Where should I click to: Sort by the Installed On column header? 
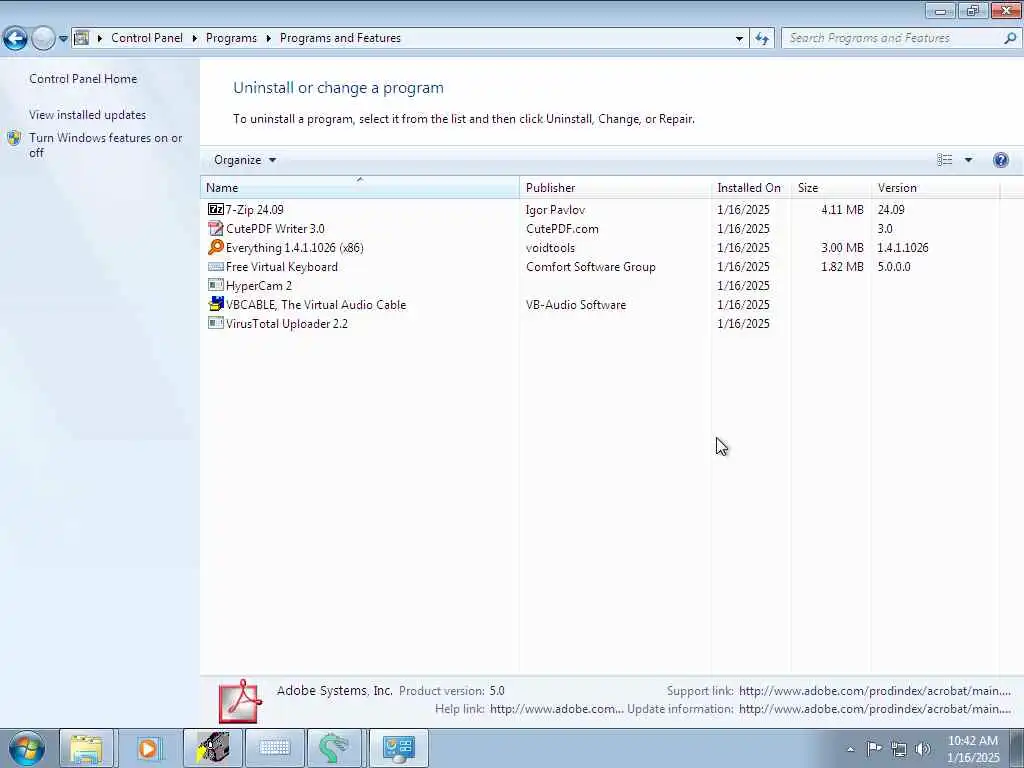[x=751, y=187]
